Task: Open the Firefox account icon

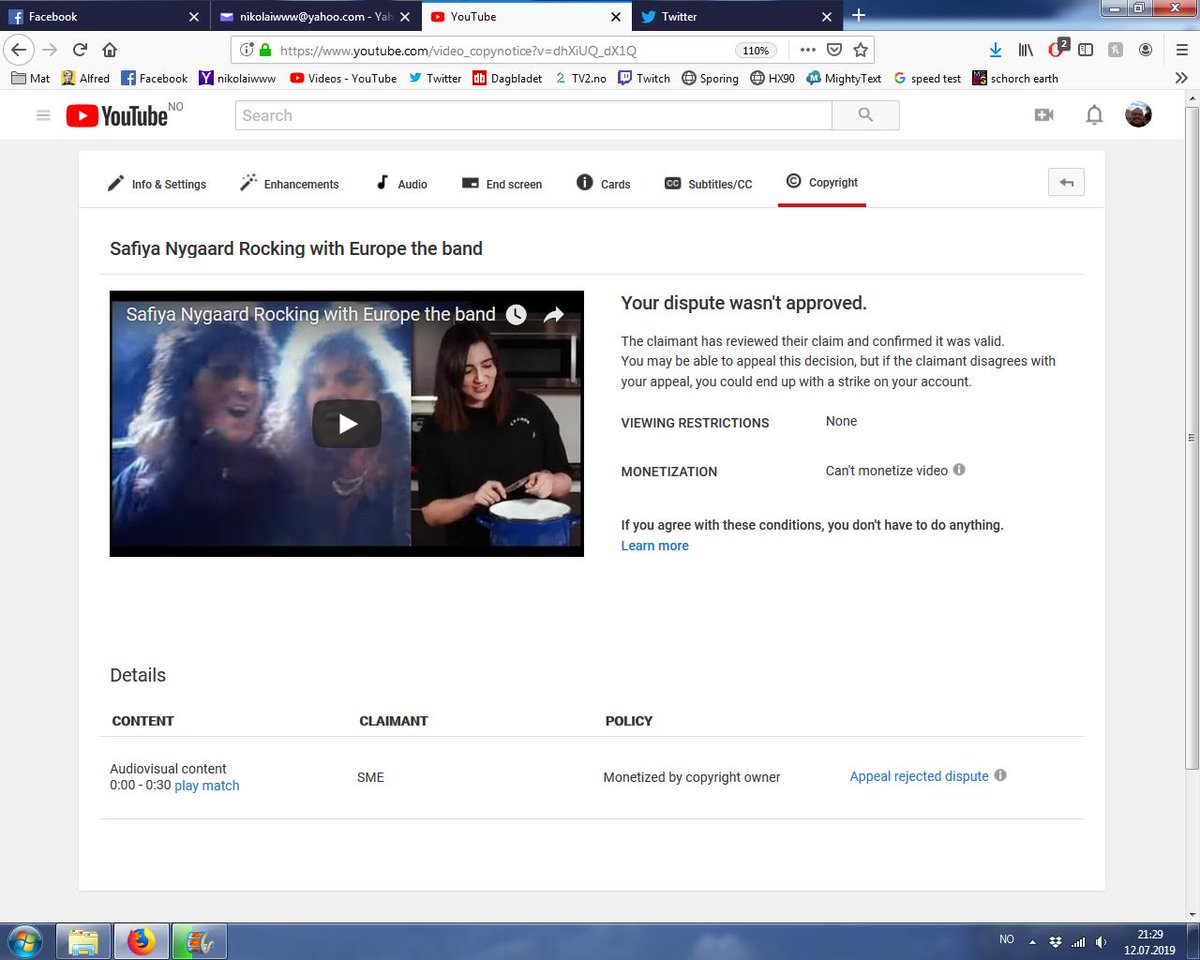Action: click(1146, 50)
